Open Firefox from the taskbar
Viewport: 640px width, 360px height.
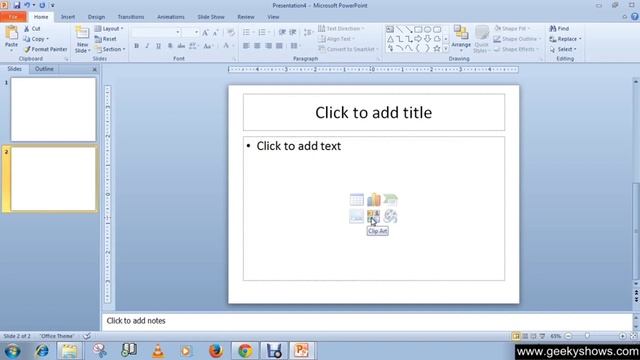(216, 351)
